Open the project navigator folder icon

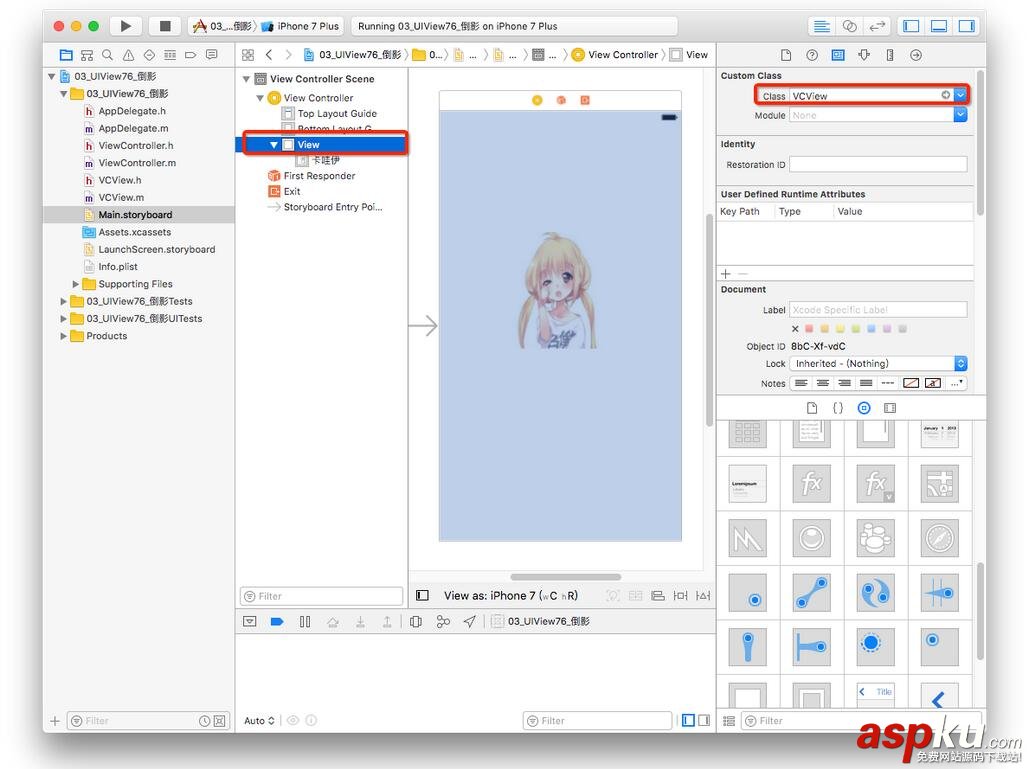click(66, 55)
